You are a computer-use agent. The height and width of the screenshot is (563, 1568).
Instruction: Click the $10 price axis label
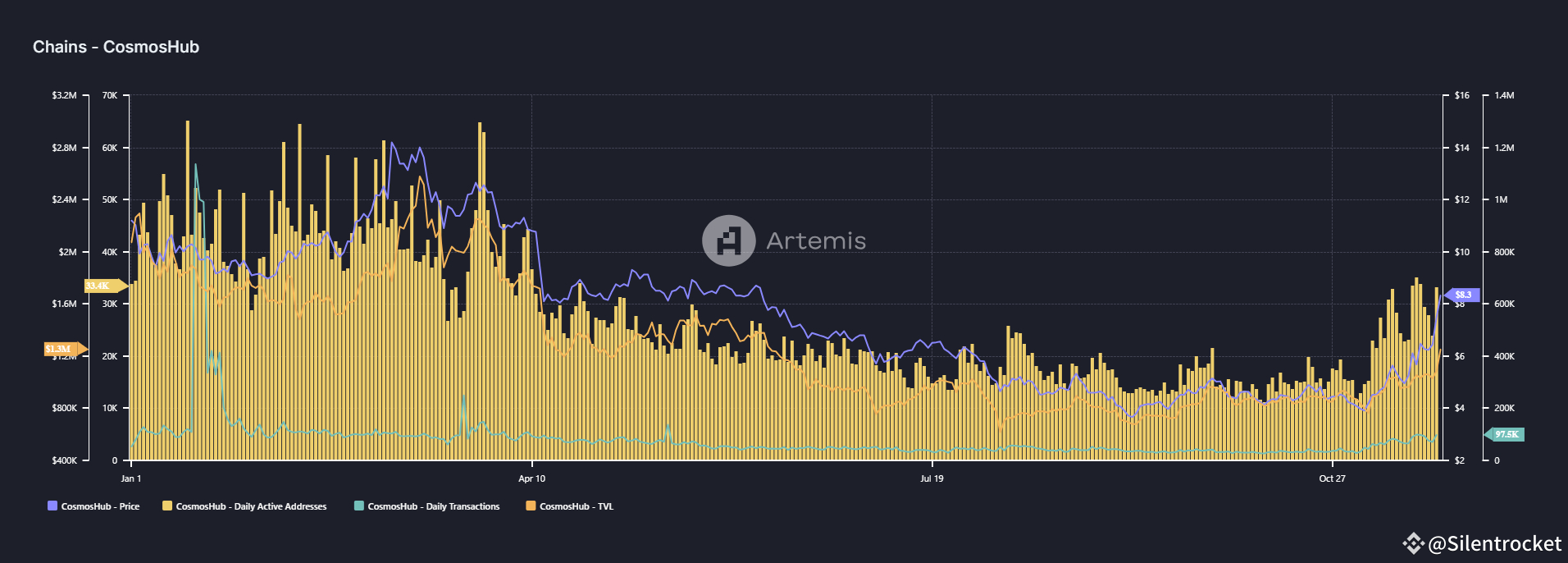click(x=1461, y=252)
